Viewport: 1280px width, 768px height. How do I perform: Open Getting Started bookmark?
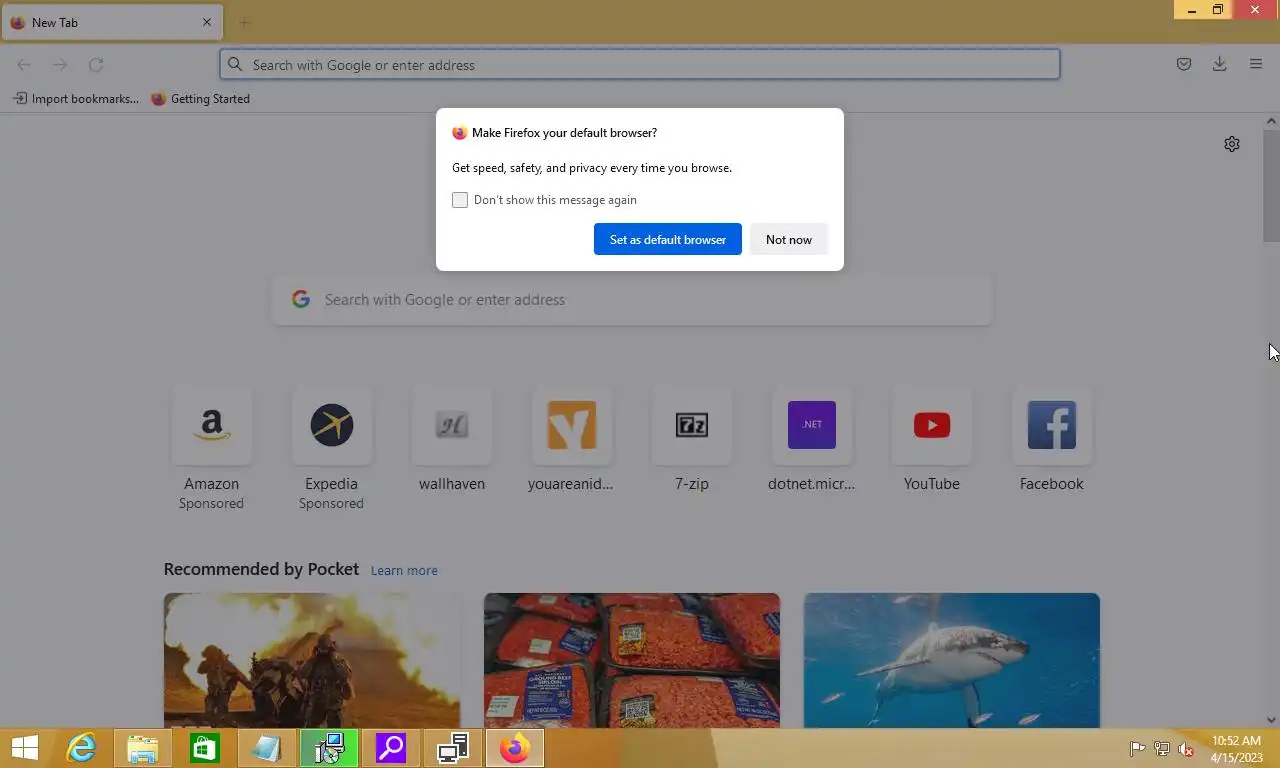(200, 99)
